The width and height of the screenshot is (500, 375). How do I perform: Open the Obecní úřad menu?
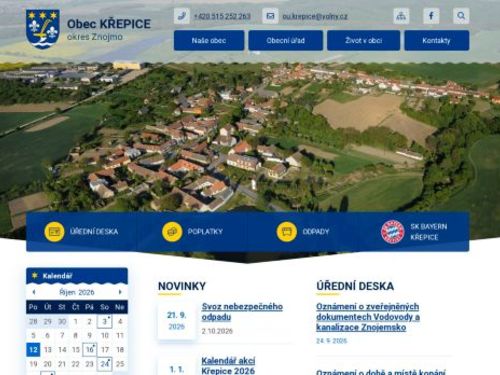tap(286, 40)
